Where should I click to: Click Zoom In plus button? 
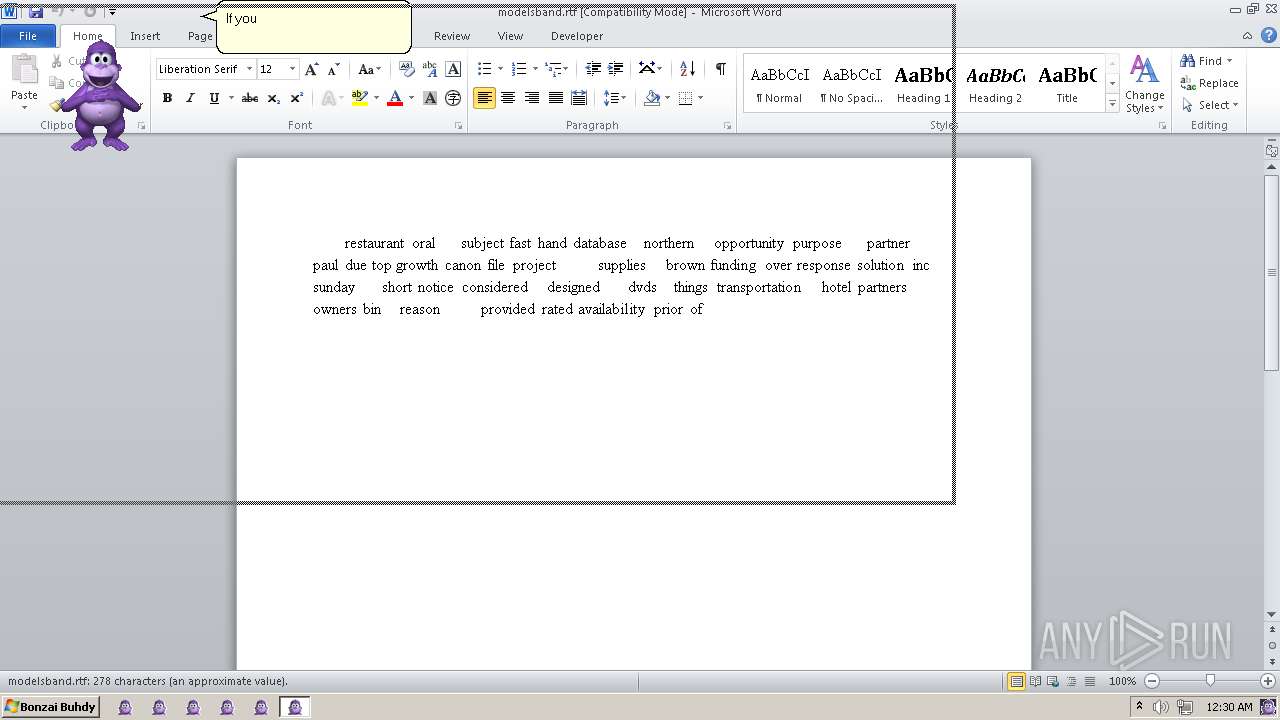tap(1267, 681)
